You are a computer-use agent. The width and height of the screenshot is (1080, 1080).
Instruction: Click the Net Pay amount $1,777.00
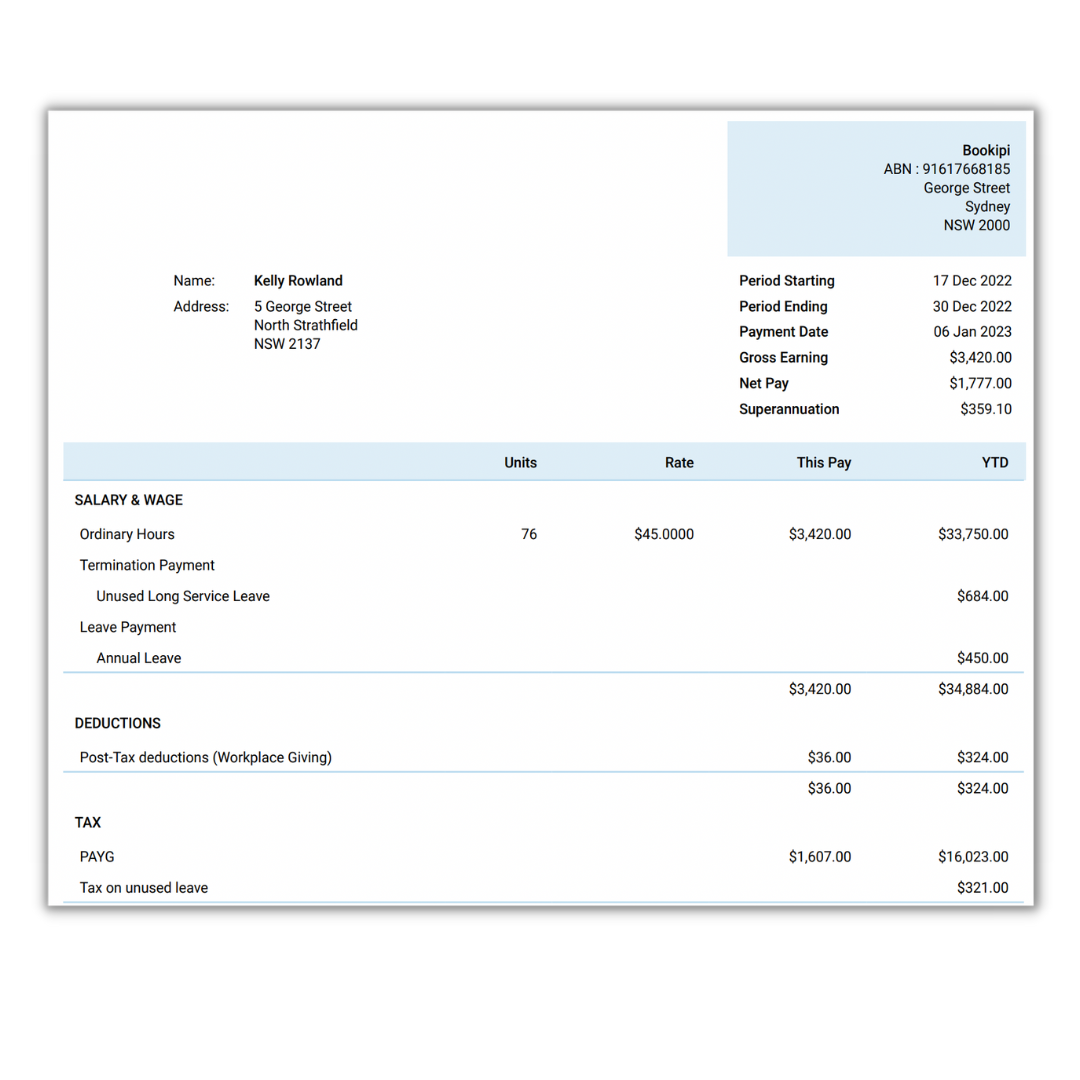point(980,383)
